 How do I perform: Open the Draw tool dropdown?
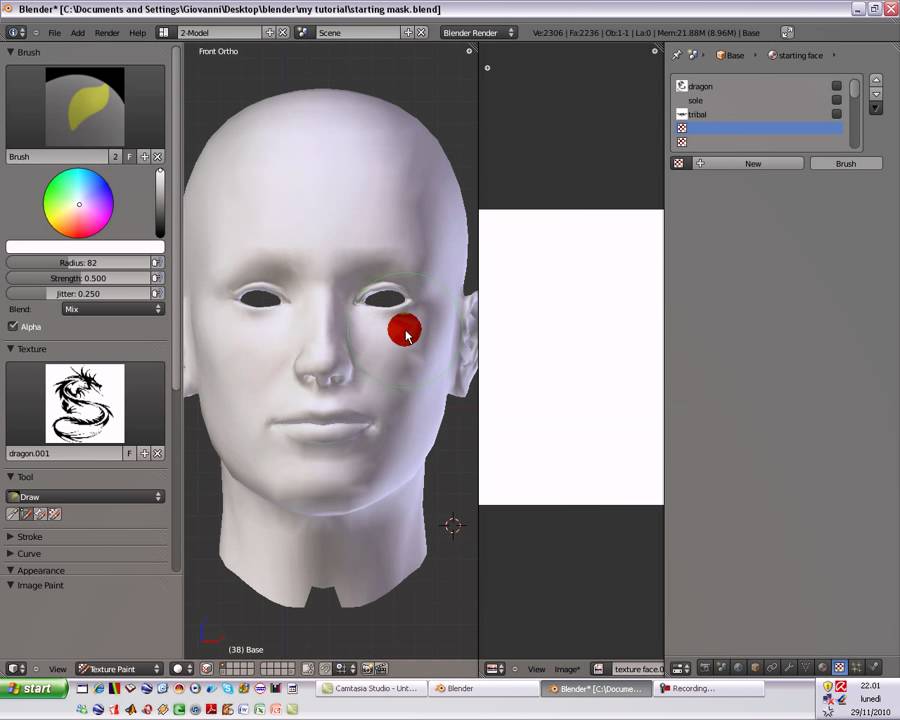pos(85,497)
